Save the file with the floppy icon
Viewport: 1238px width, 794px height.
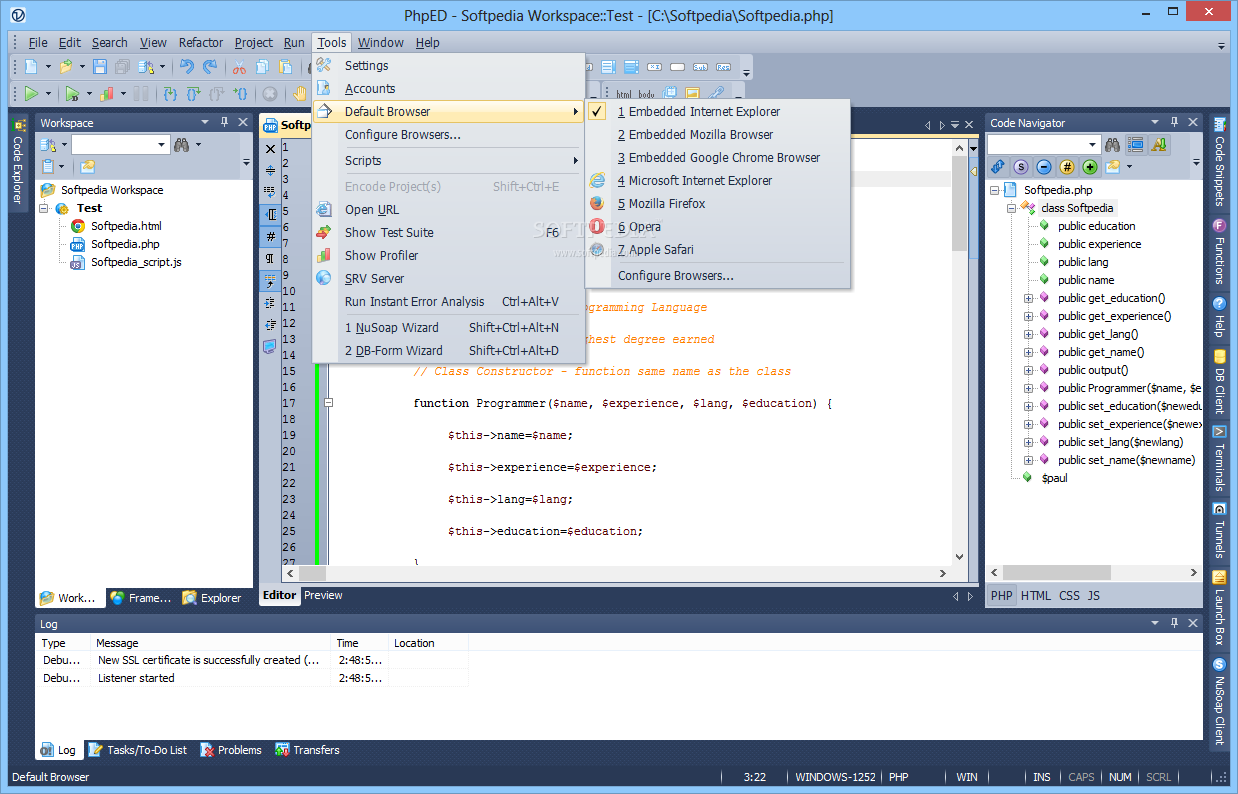pyautogui.click(x=100, y=67)
